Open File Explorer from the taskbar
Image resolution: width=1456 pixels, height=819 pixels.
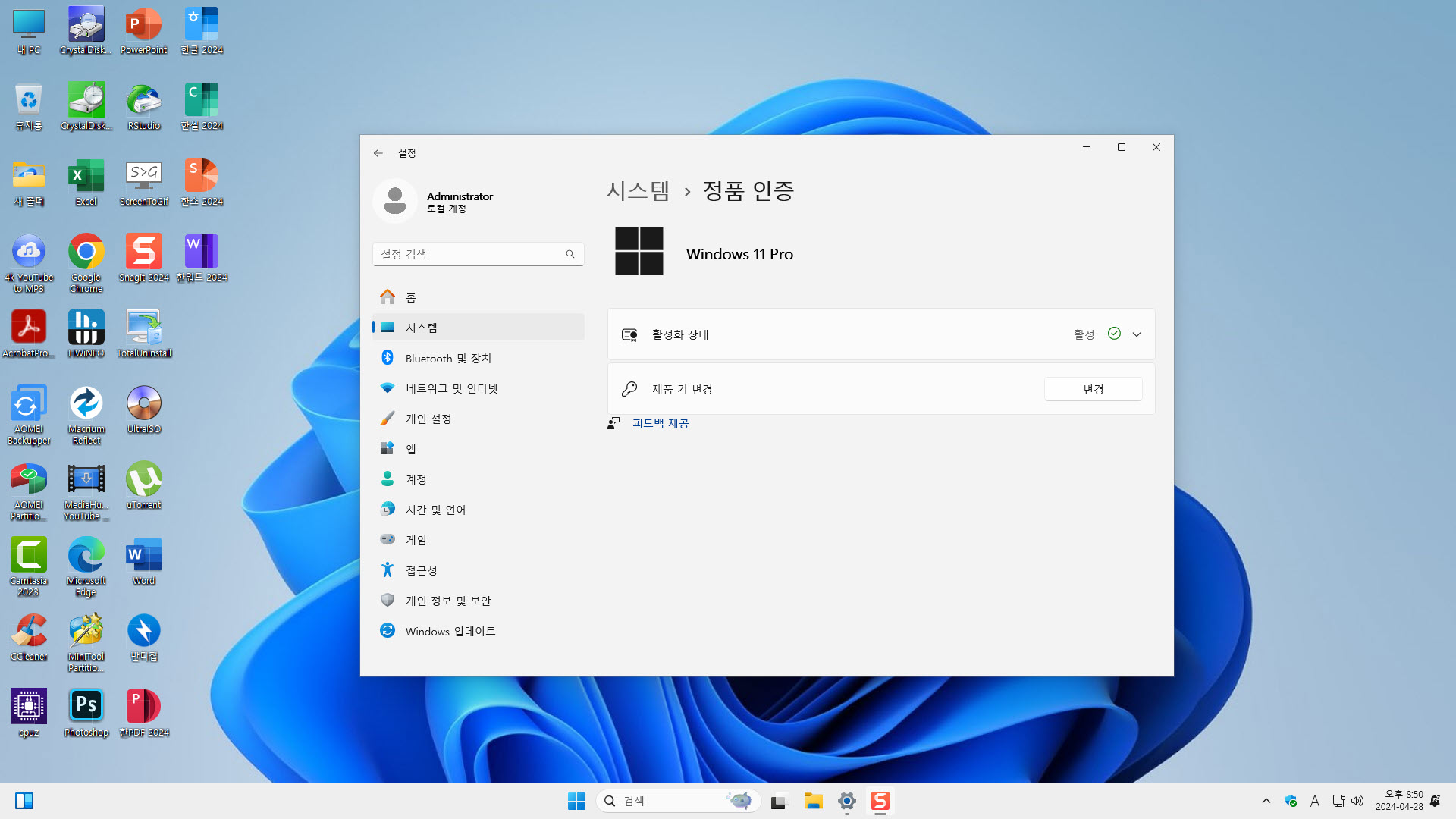[x=814, y=801]
